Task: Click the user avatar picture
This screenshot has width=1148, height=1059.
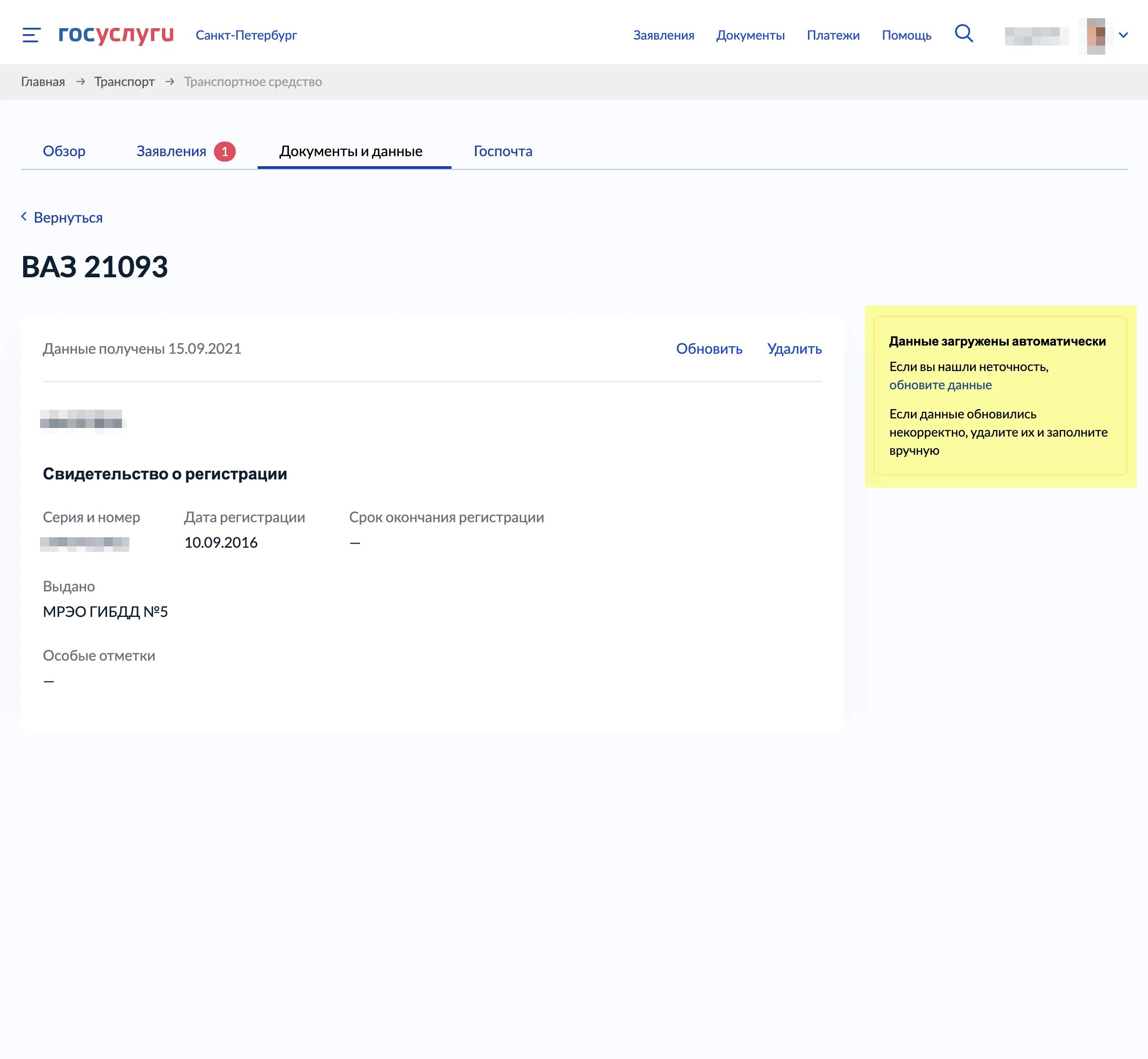Action: (x=1095, y=36)
